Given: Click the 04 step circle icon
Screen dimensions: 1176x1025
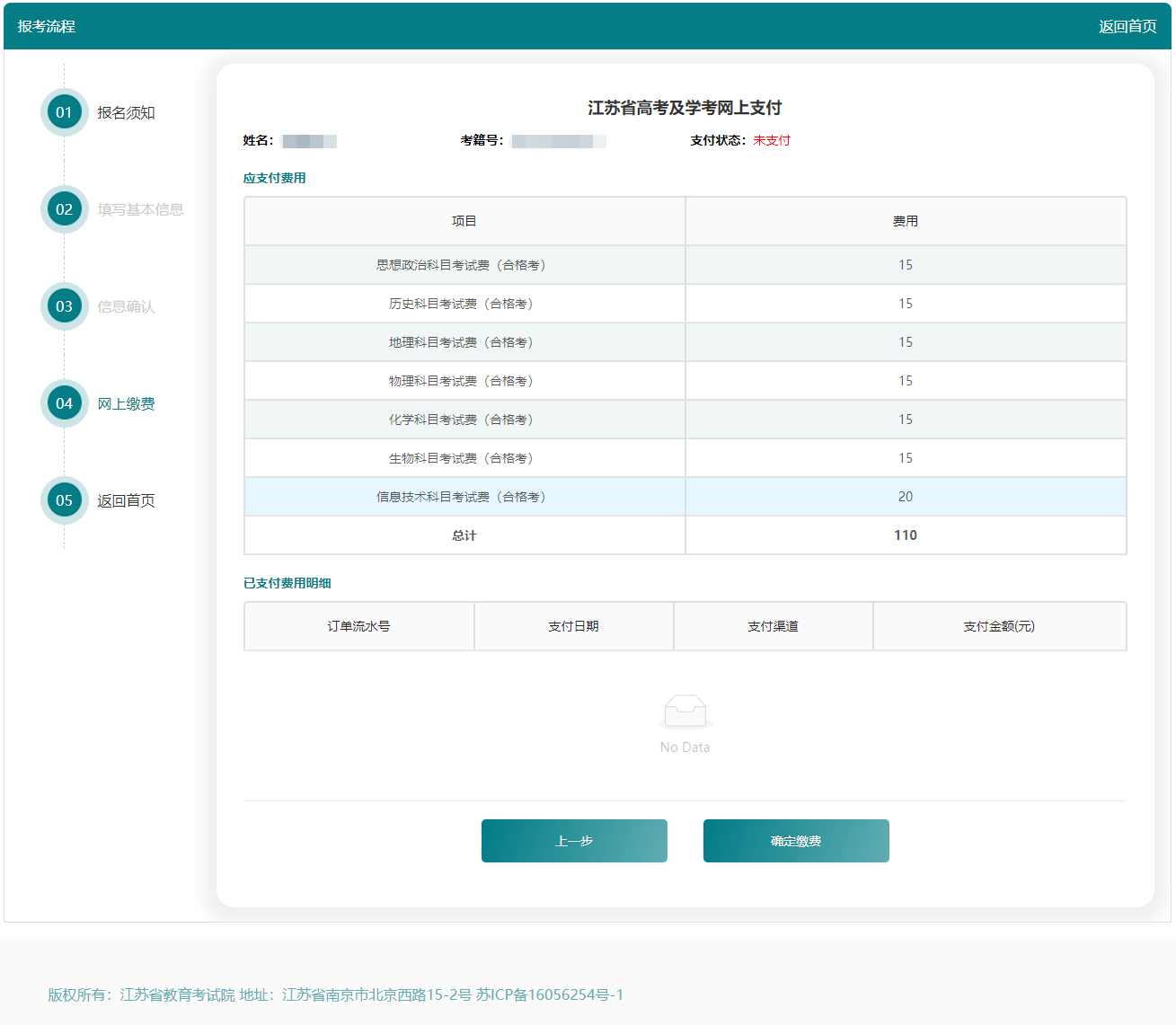Looking at the screenshot, I should click(64, 403).
